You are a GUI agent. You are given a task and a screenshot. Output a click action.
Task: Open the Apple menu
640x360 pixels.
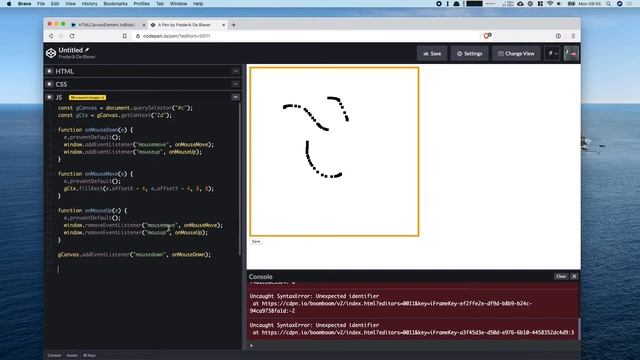tap(9, 4)
